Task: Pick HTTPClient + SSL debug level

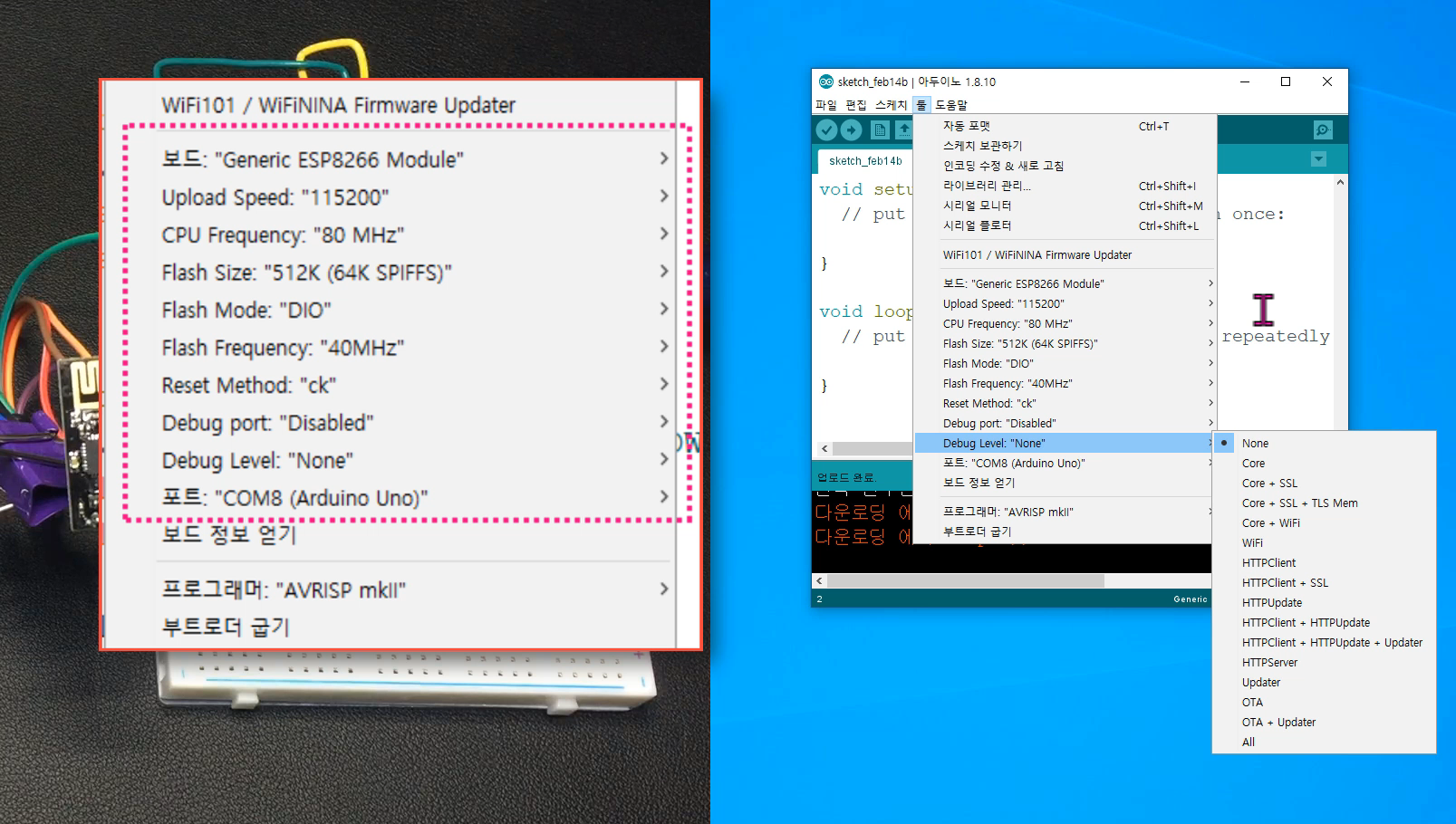Action: [x=1324, y=582]
